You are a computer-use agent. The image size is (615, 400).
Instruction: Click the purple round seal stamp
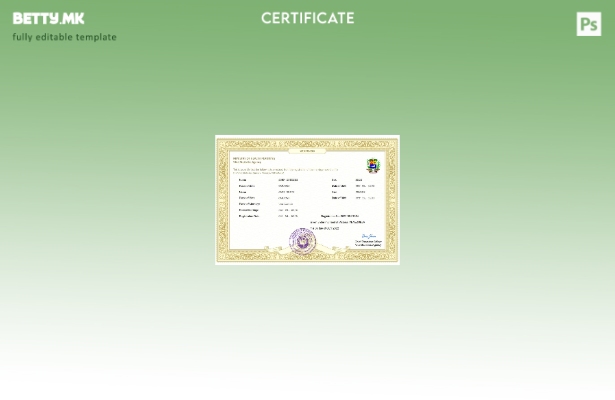click(x=302, y=240)
